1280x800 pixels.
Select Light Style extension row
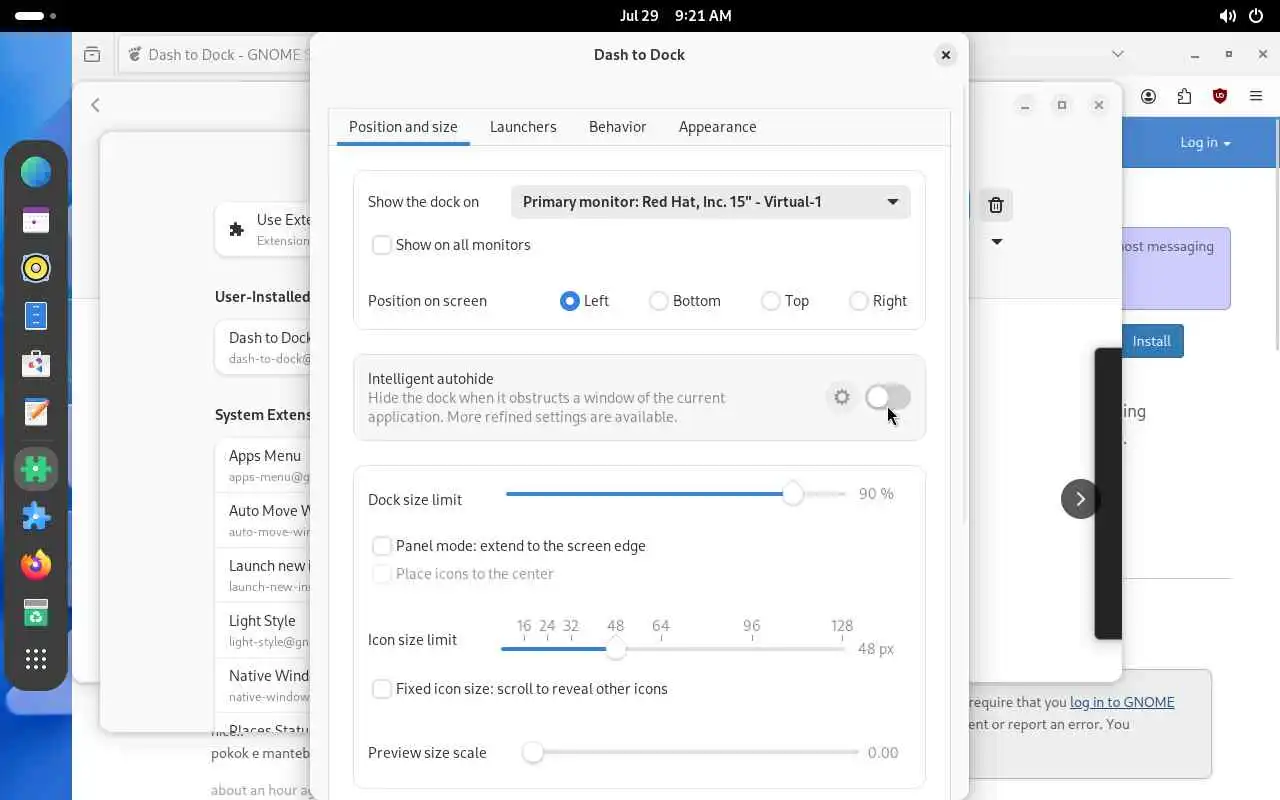(263, 630)
